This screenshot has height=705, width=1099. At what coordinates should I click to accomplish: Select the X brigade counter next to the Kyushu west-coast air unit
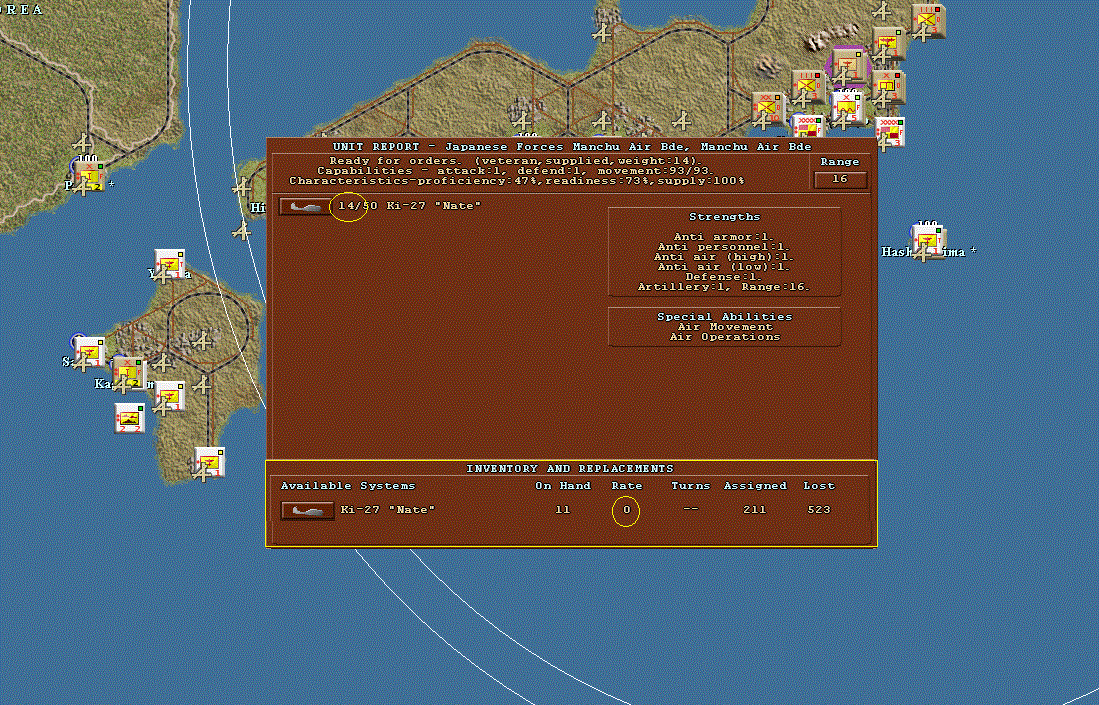[130, 374]
